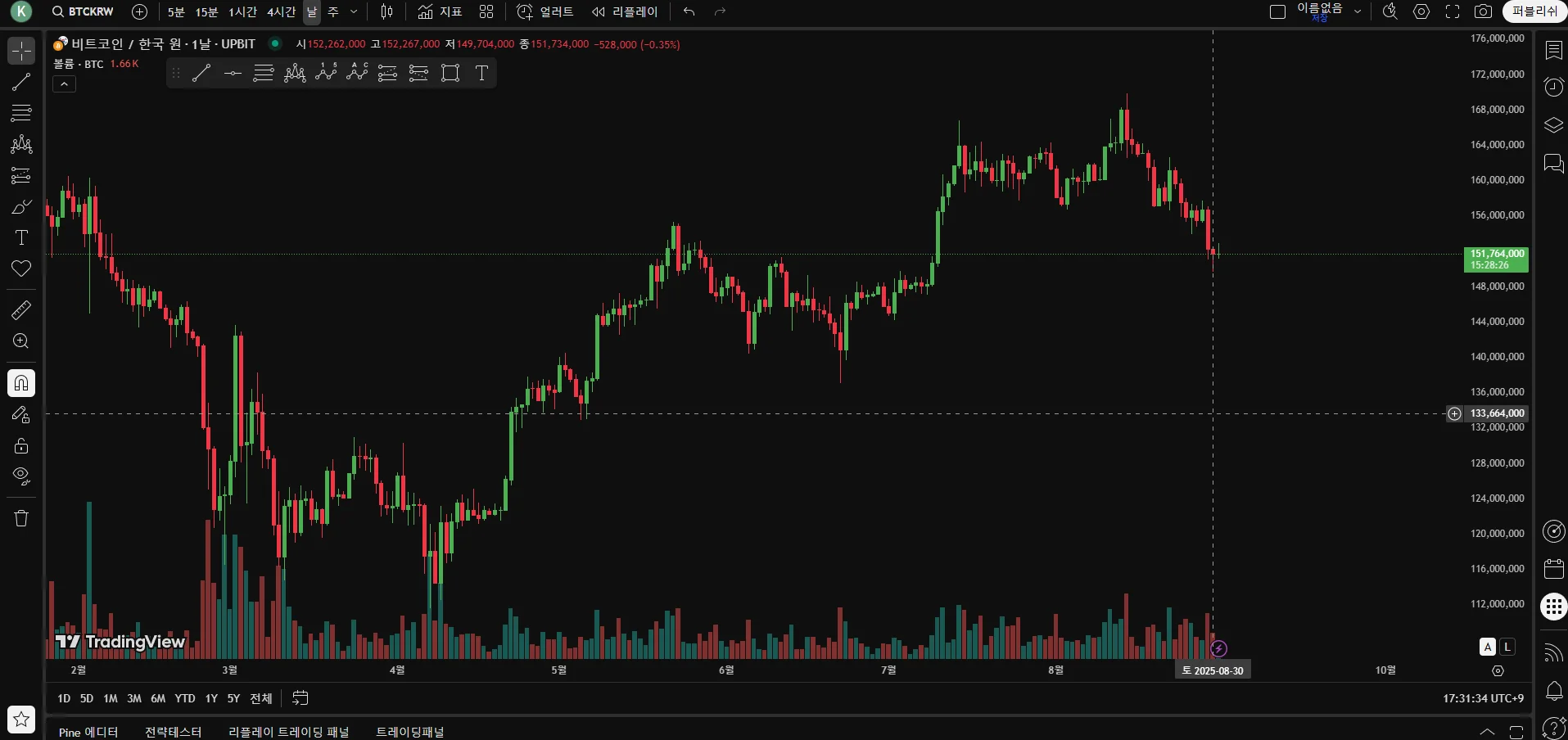1568x740 pixels.
Task: Open the Pine 에디터 tab
Action: (88, 731)
